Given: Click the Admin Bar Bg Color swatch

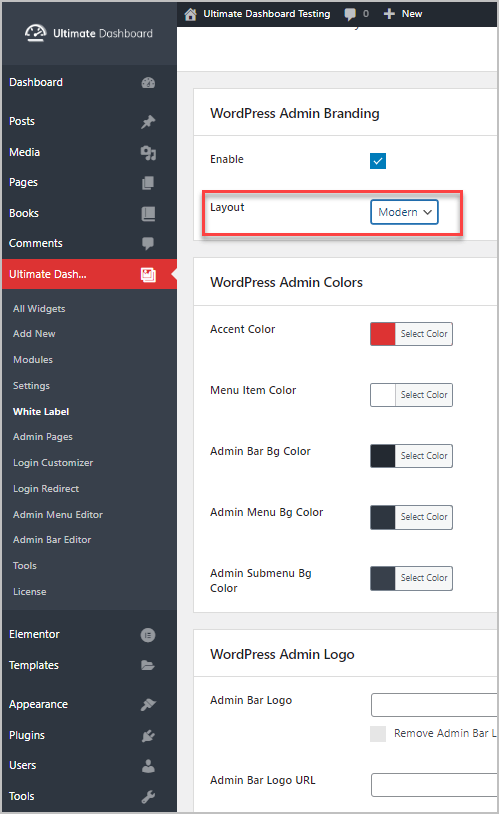Looking at the screenshot, I should pyautogui.click(x=383, y=456).
